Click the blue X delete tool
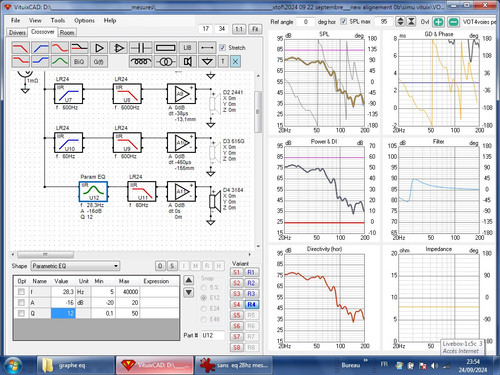The image size is (500, 375). click(235, 62)
